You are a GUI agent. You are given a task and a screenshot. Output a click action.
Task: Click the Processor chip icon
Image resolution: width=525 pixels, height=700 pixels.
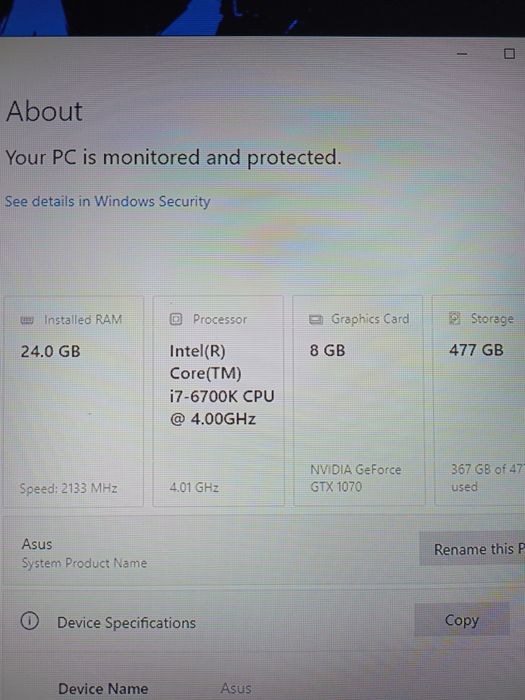(176, 319)
